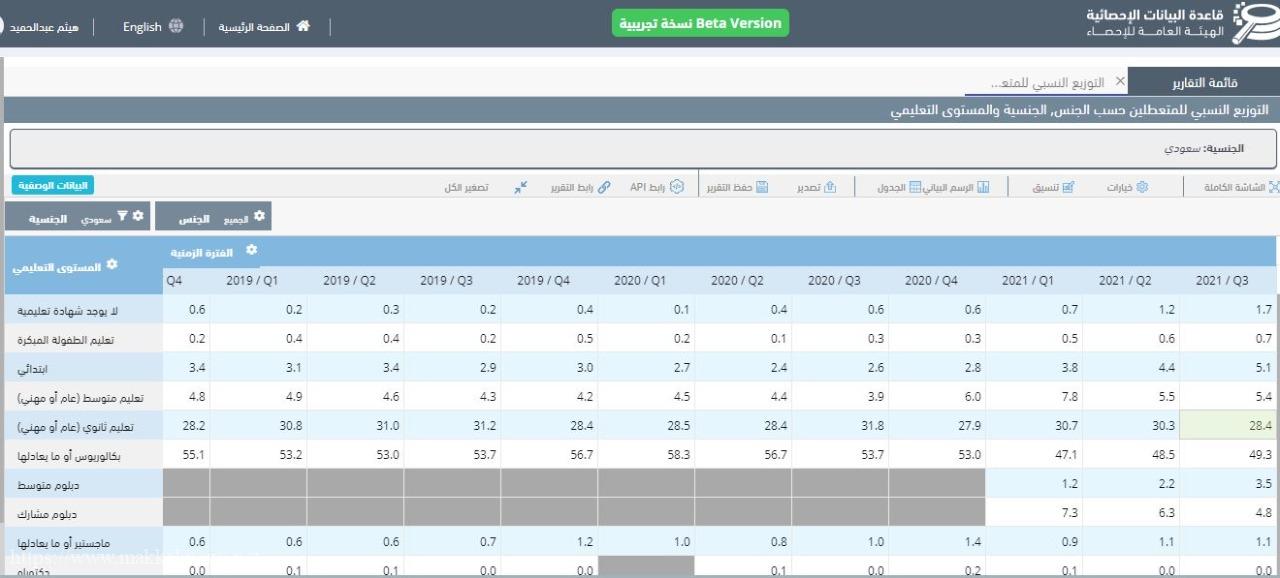The width and height of the screenshot is (1280, 578).
Task: Select the 2019 / Q3 column header
Action: [x=446, y=281]
